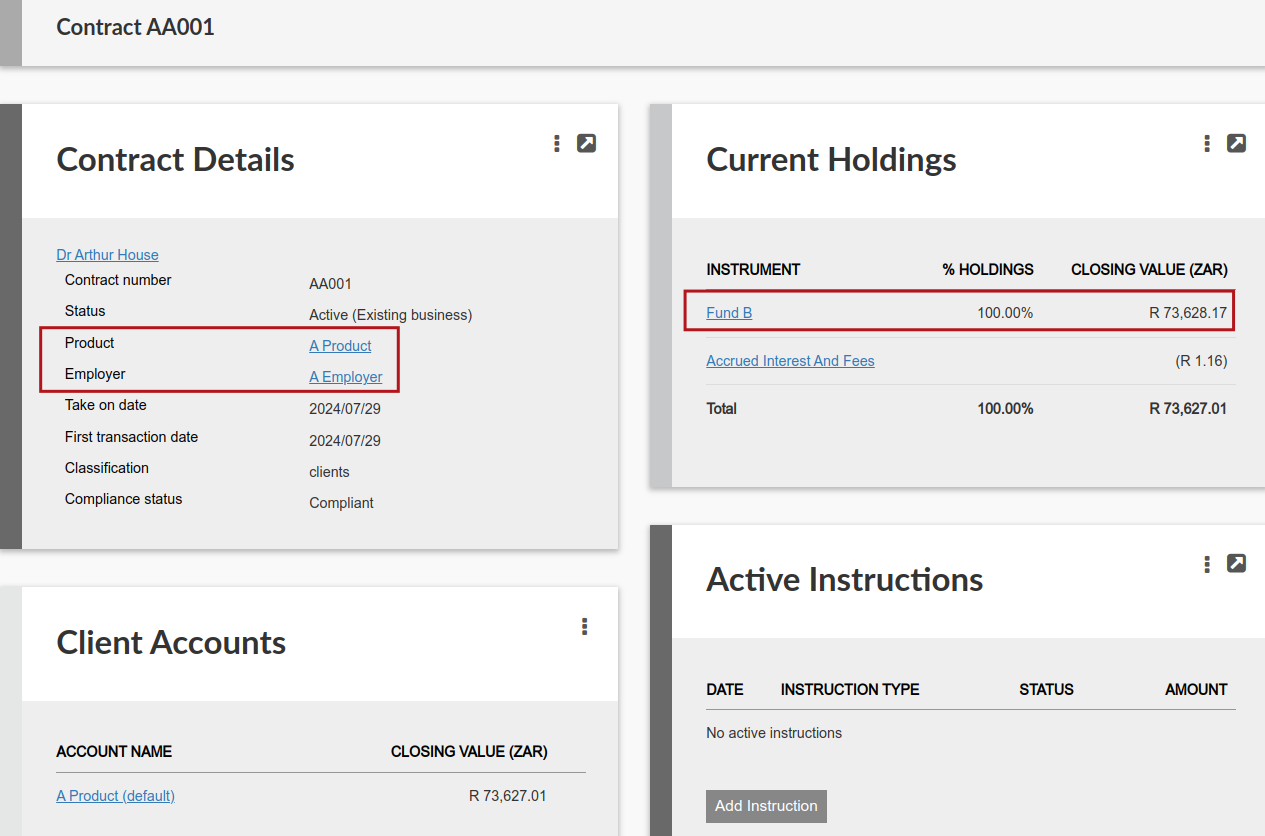Sort holdings by the INSTRUMENT column header
The image size is (1265, 836).
click(753, 270)
